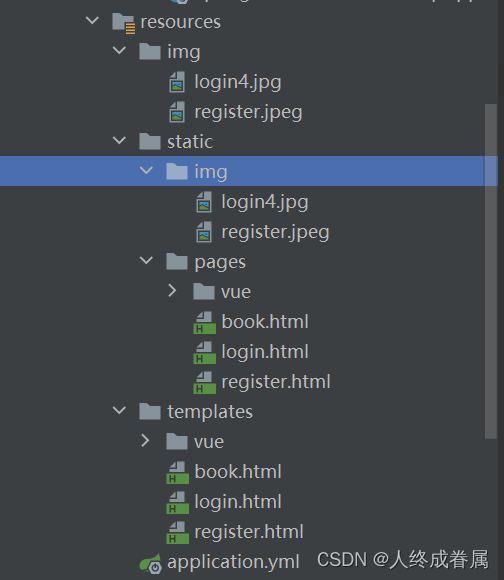Open register.html under templates
This screenshot has height=580, width=504.
pyautogui.click(x=249, y=532)
